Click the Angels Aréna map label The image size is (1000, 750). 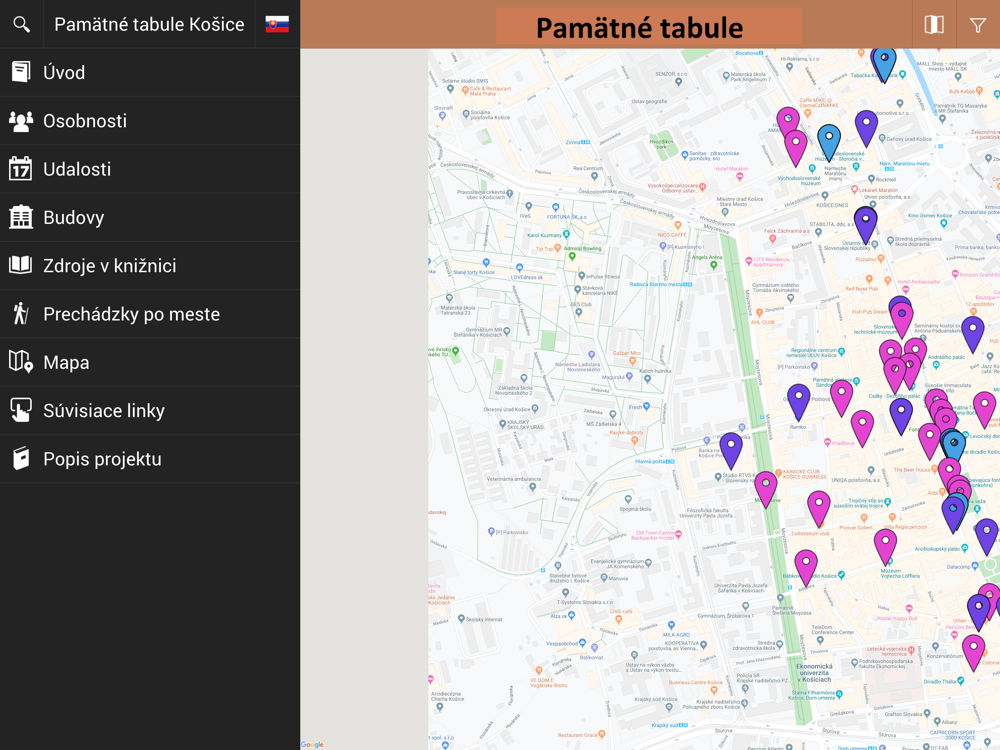[x=707, y=258]
